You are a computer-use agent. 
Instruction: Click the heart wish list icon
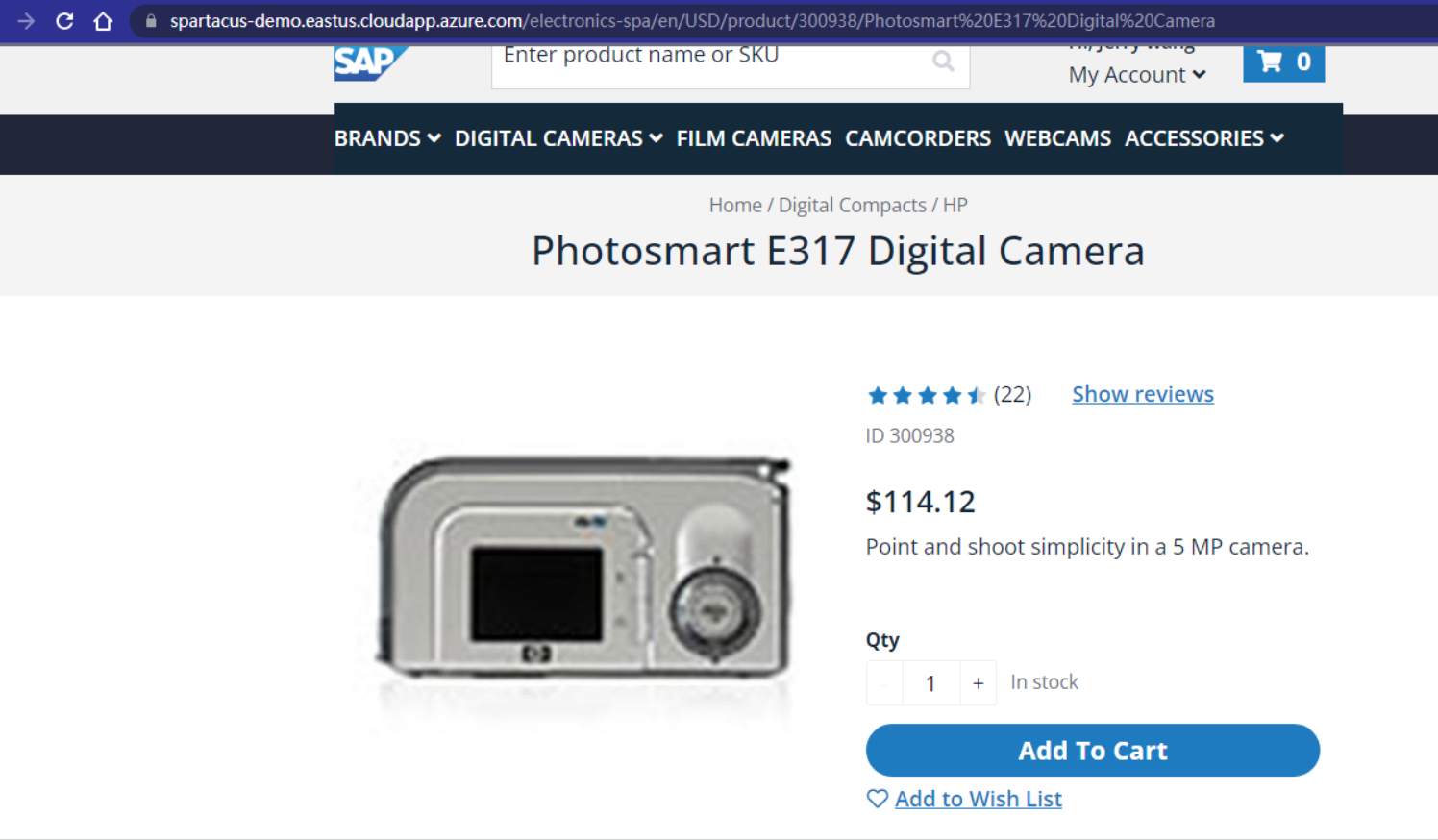877,799
